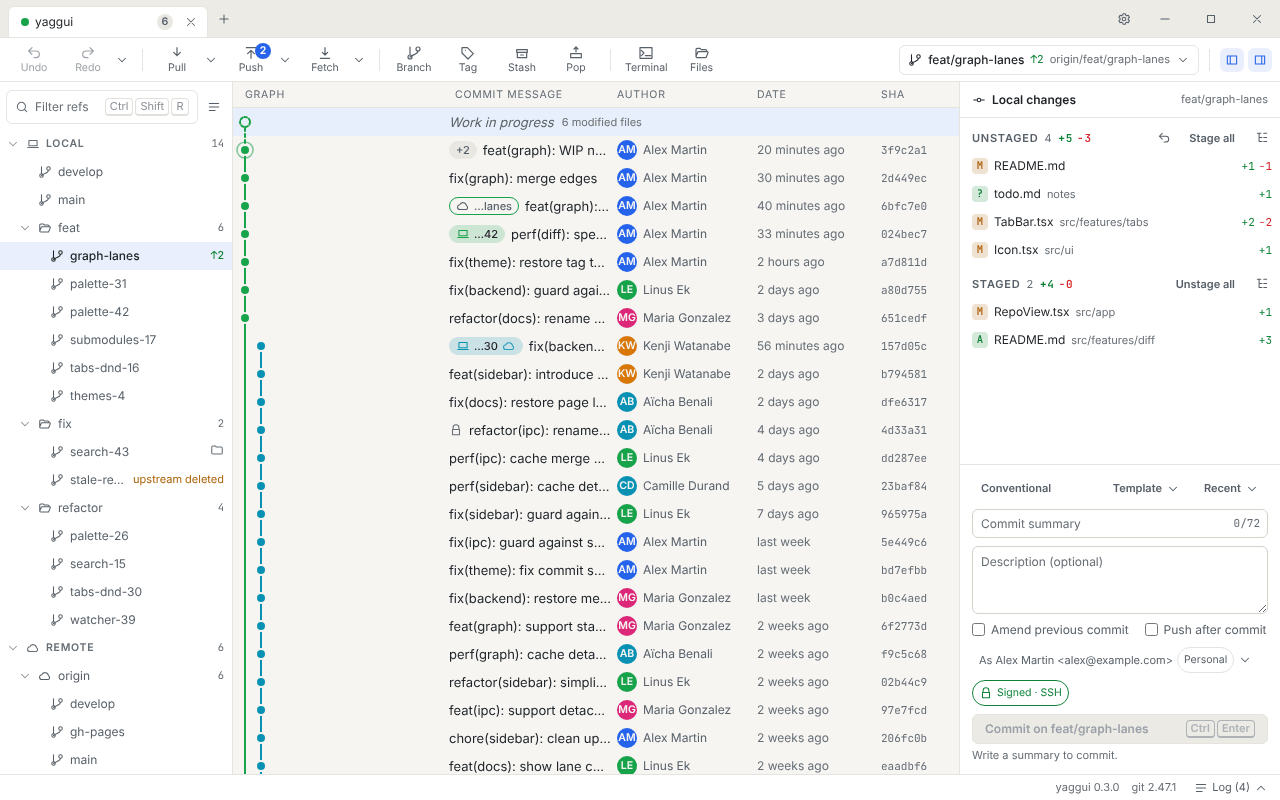
Task: Click the ...42 local branch badge
Action: point(477,234)
